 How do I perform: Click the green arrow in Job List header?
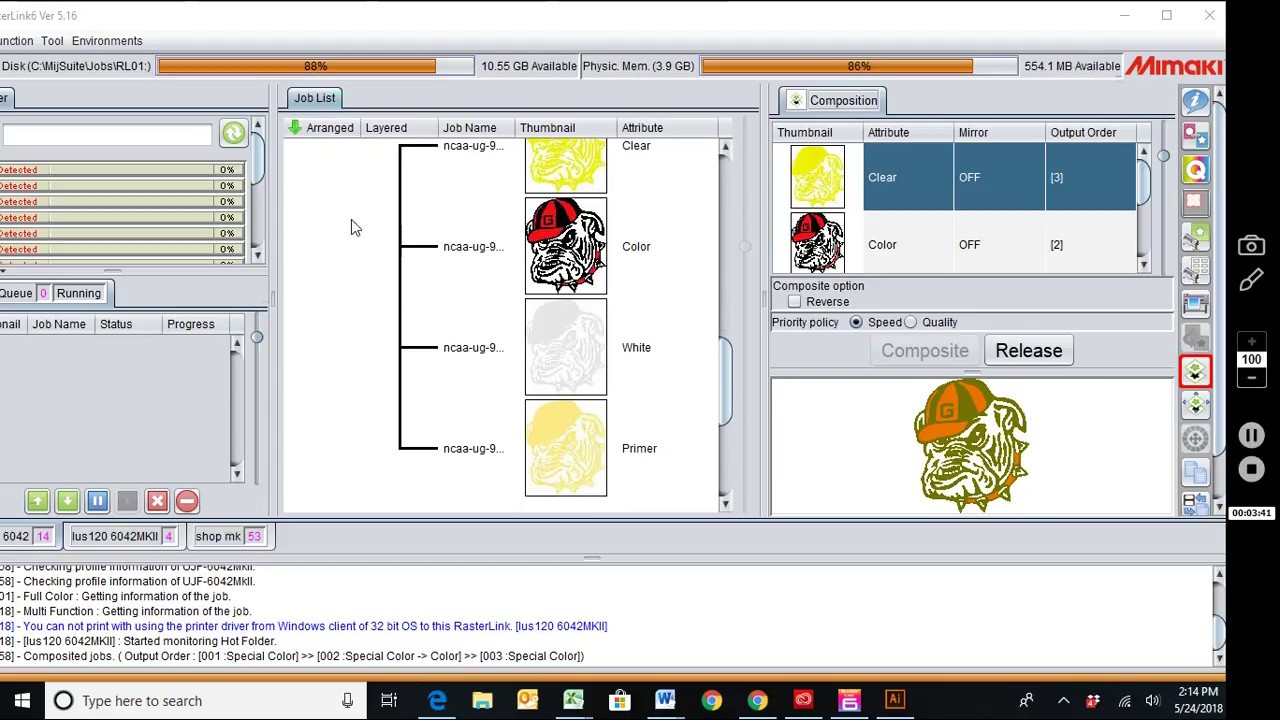point(294,127)
